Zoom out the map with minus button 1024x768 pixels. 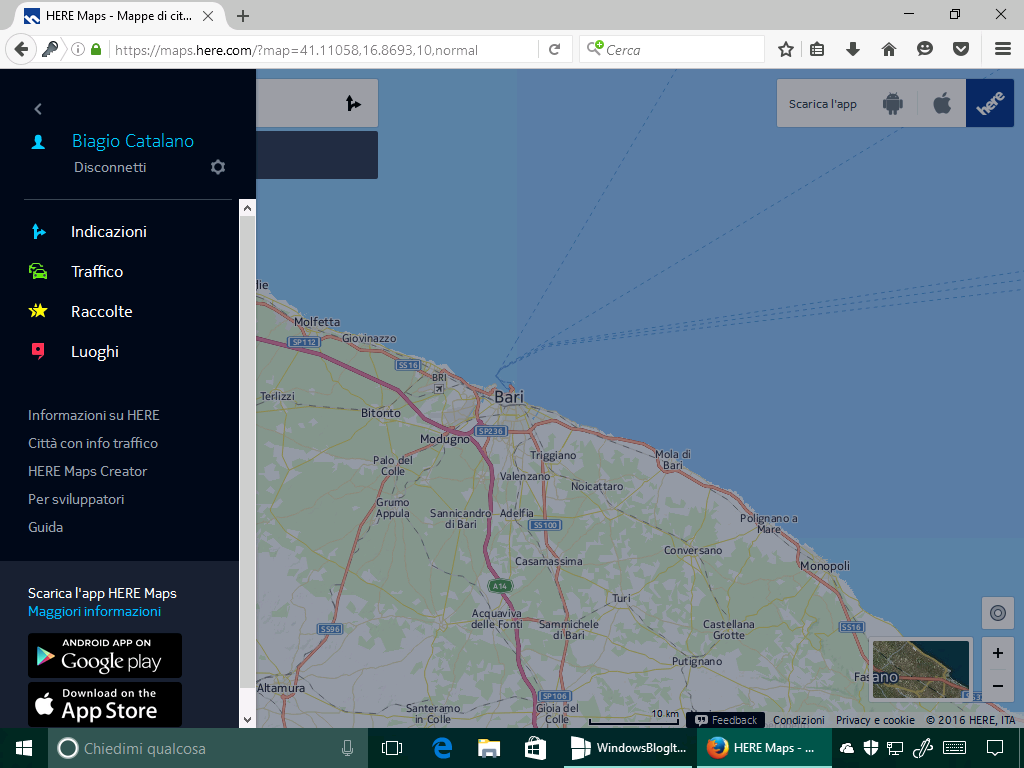[997, 686]
